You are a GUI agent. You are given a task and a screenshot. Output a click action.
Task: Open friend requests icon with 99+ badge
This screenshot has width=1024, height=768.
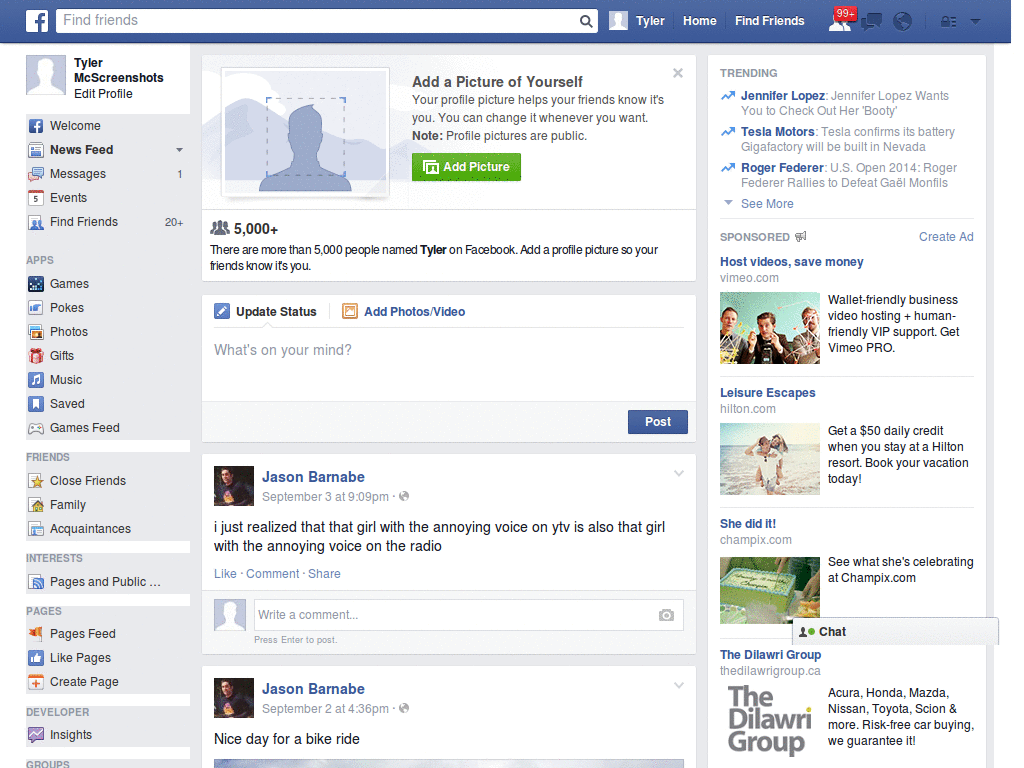841,20
